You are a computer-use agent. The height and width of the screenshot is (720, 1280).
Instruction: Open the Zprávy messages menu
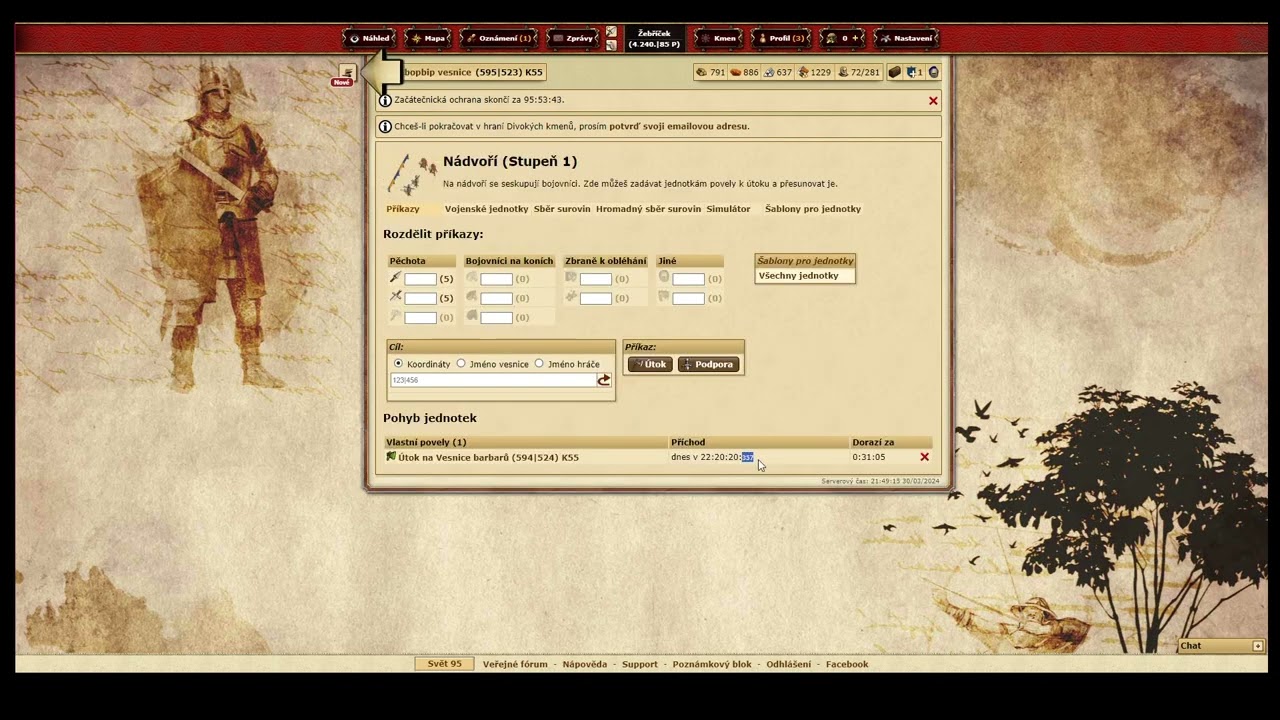[573, 38]
